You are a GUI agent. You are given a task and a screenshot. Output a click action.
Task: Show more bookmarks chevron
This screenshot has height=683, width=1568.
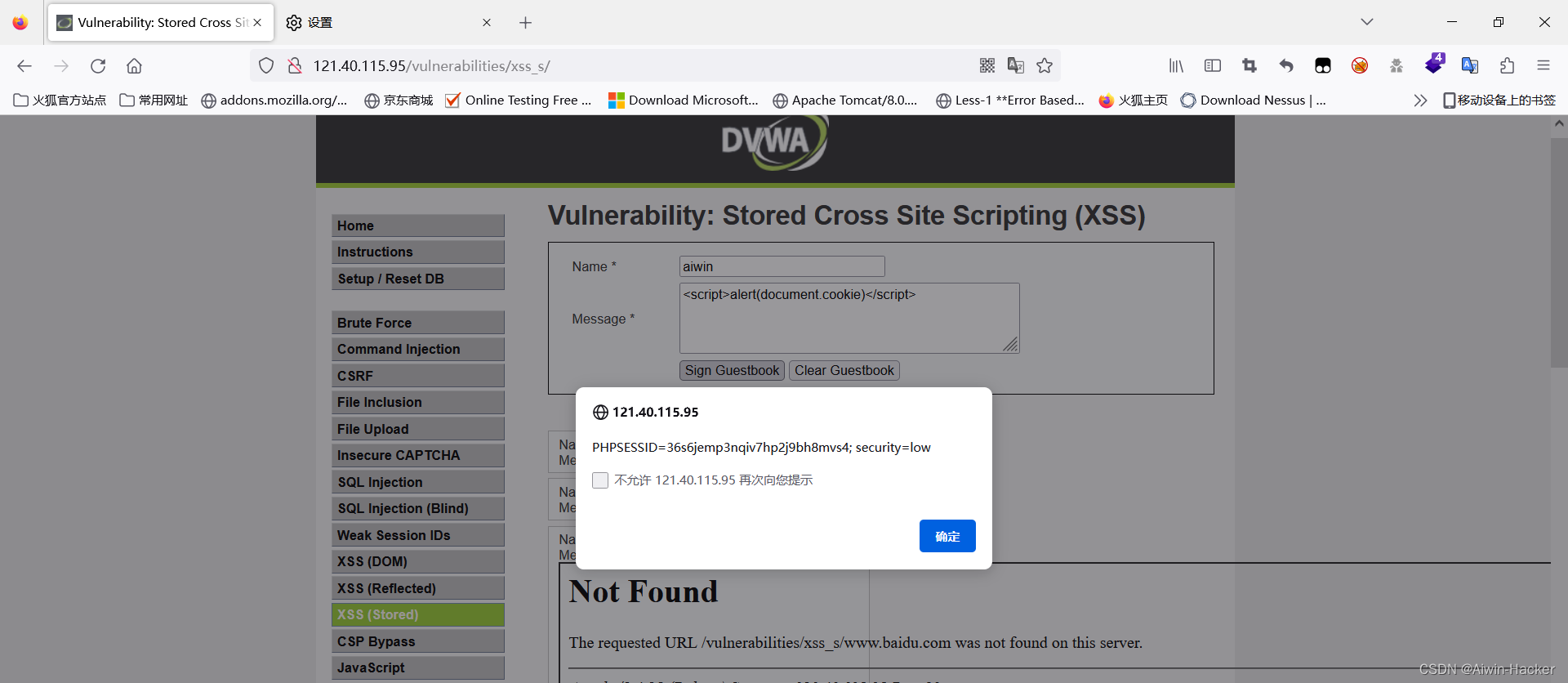1420,100
